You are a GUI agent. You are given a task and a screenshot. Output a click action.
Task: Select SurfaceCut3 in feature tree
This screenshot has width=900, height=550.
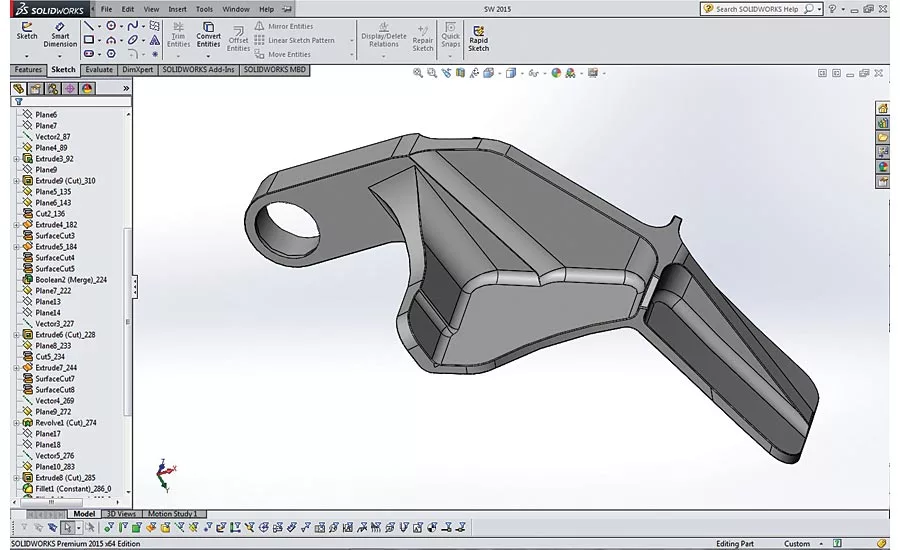point(55,236)
